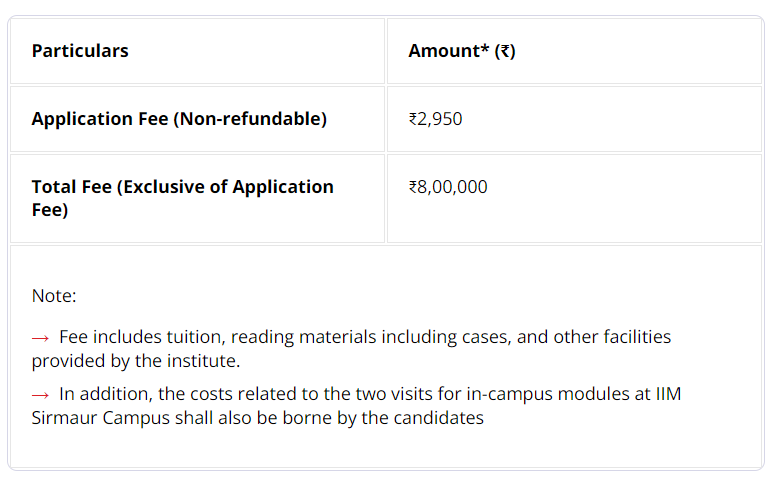Click the ₹2,950 amount value
Image resolution: width=777 pixels, height=478 pixels.
coord(435,119)
